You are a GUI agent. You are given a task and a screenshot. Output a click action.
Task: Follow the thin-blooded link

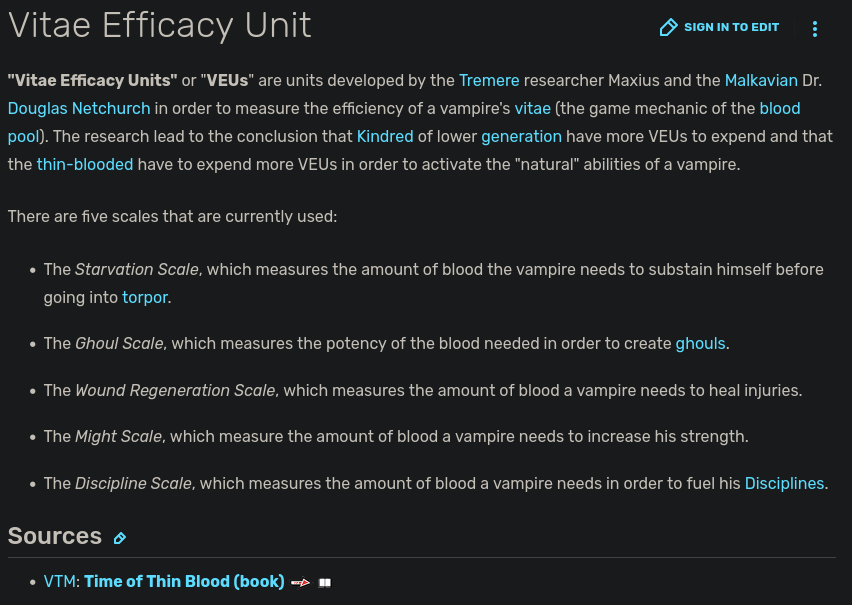click(85, 164)
